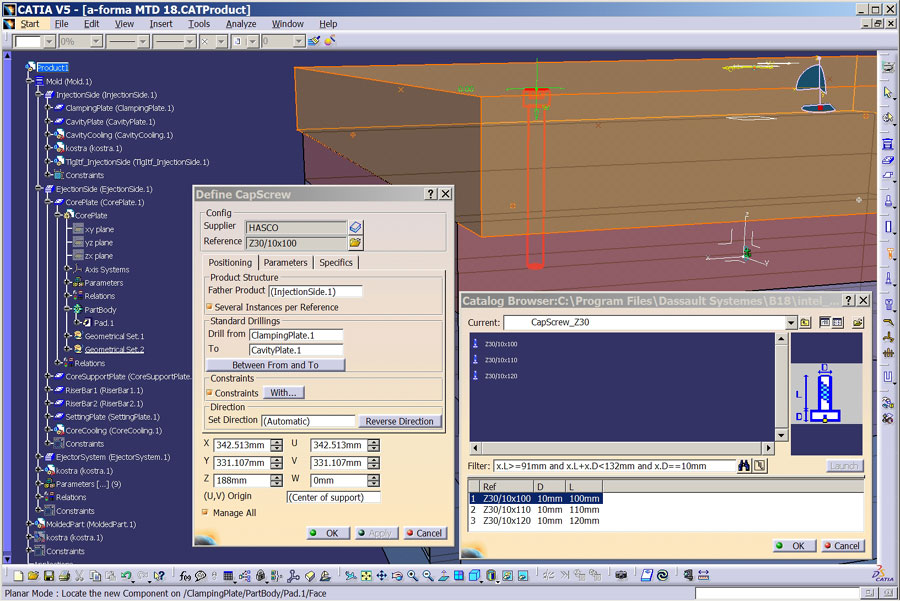Decrease the Z coordinate stepper
Image resolution: width=900 pixels, height=601 pixels.
[277, 483]
